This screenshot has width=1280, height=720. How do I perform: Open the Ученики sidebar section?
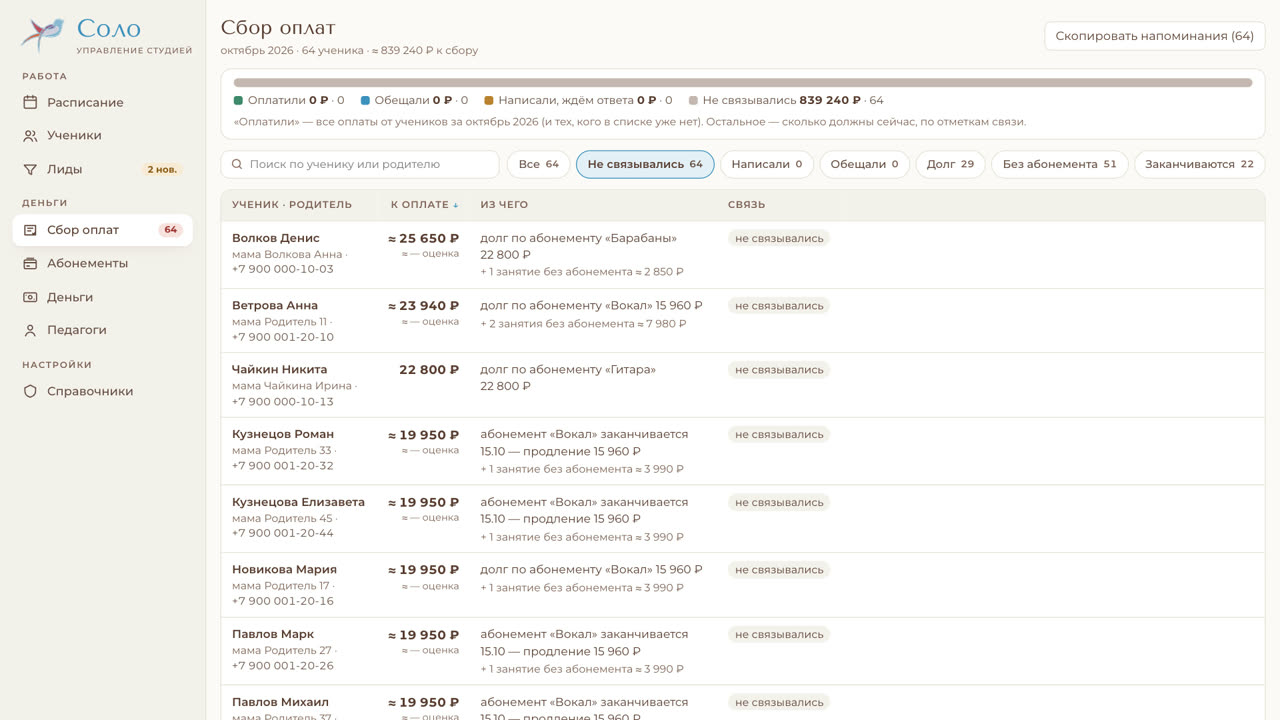(x=102, y=136)
